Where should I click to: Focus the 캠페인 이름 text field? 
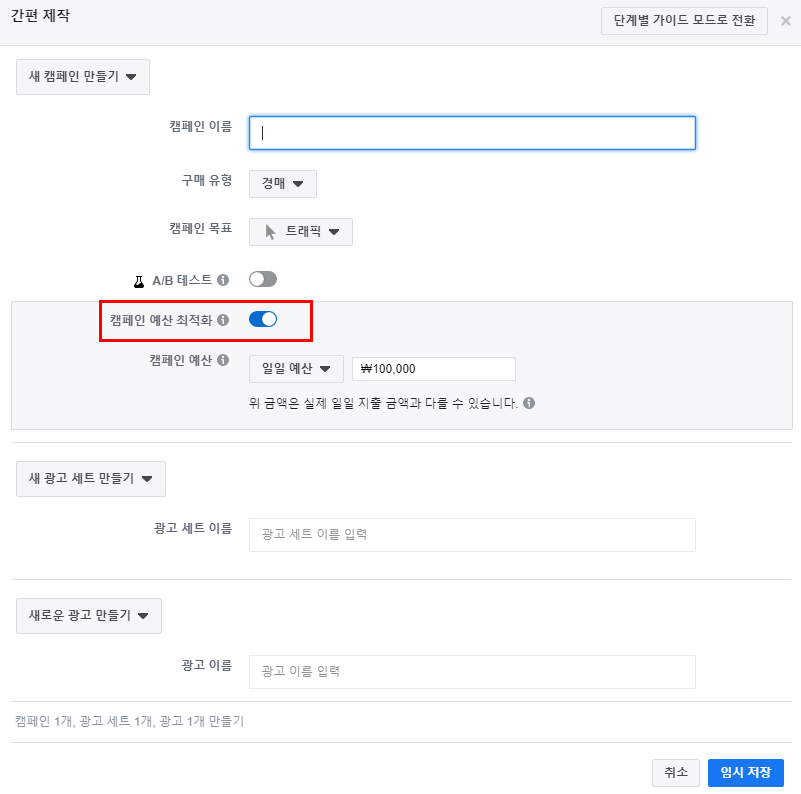pos(472,133)
